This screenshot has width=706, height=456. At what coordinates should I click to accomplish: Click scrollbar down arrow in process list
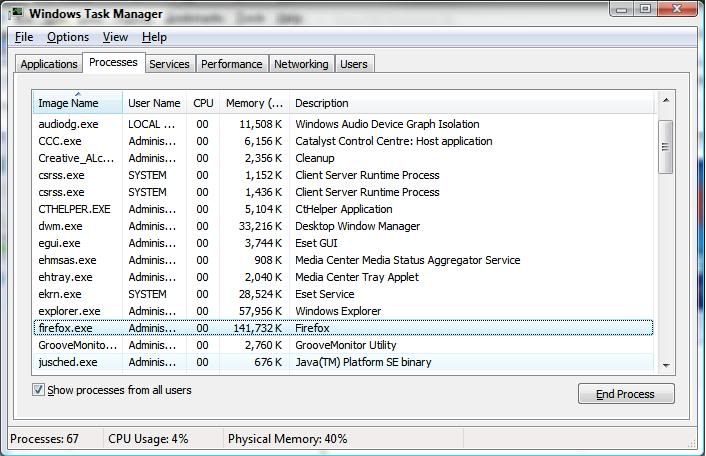(666, 366)
